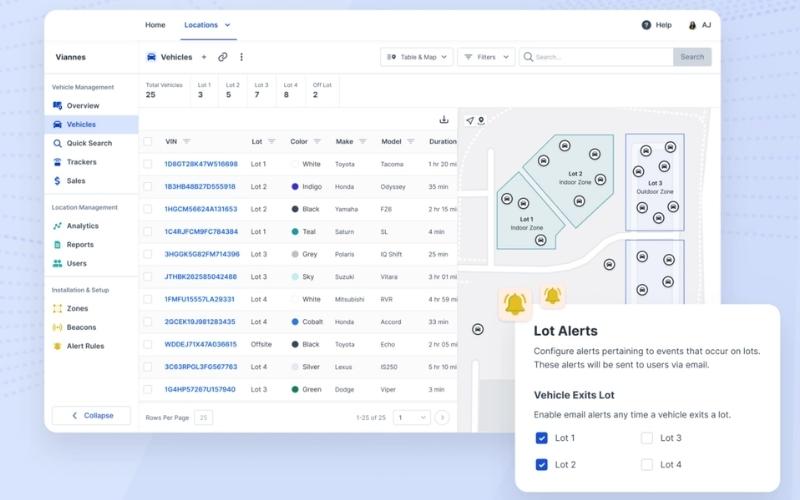Open the AJ user profile icon
The image size is (800, 500).
692,25
